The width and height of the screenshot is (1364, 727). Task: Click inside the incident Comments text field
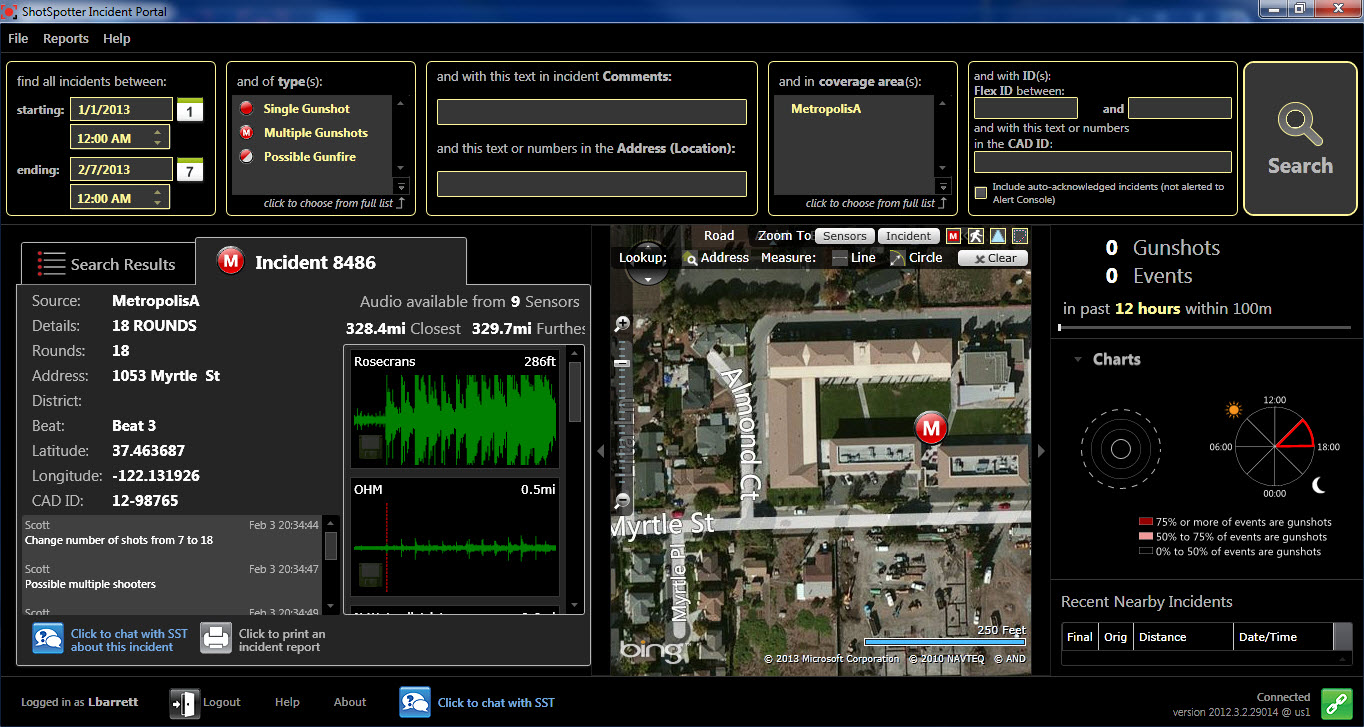point(592,112)
